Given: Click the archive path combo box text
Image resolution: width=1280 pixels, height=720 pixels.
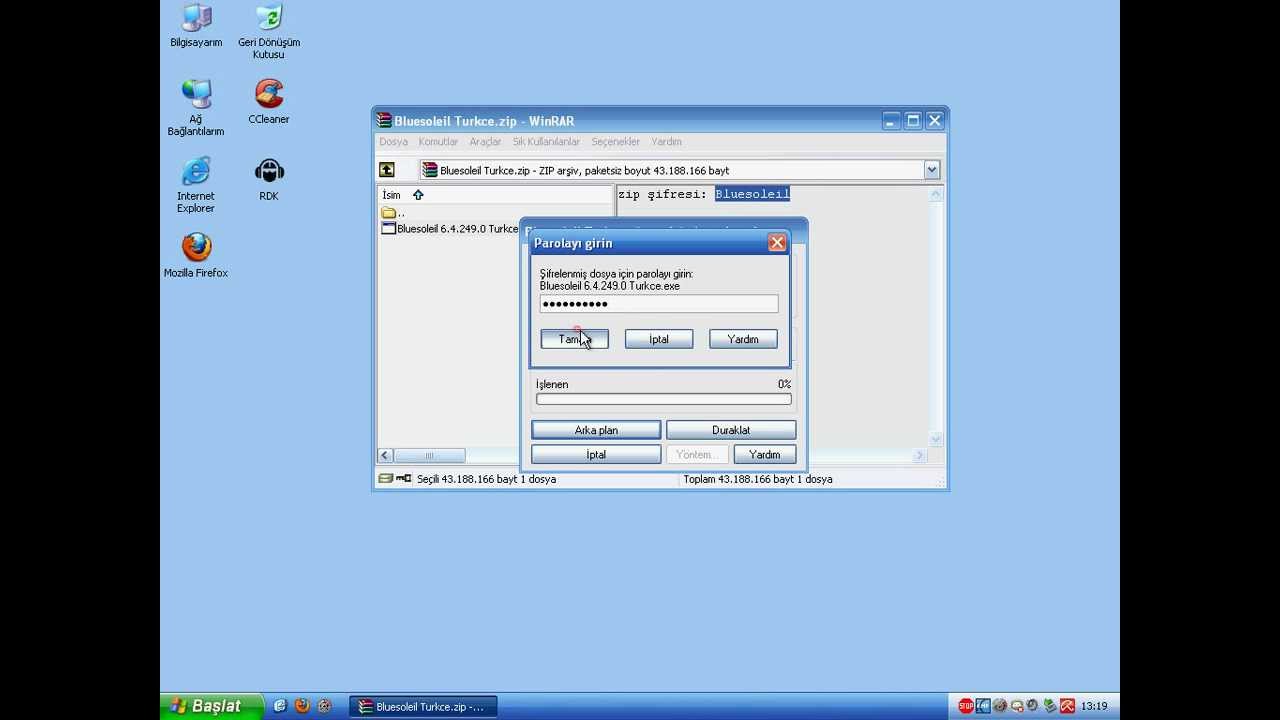Looking at the screenshot, I should [584, 170].
